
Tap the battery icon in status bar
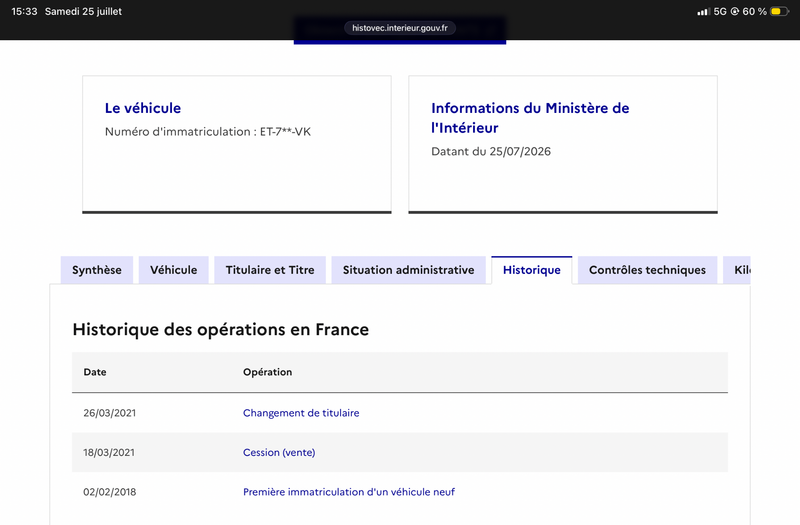pos(779,11)
